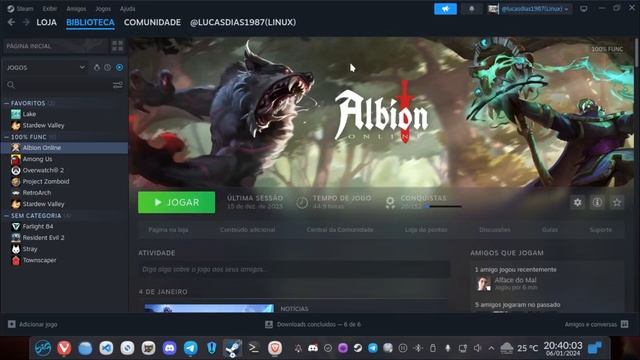The height and width of the screenshot is (360, 640).
Task: Open Amigos e conversas
Action: click(596, 324)
